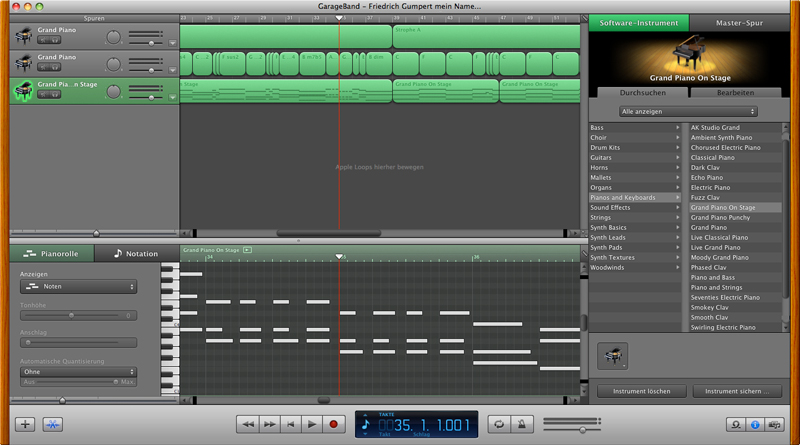Click the Anschlag velocity slider

(x=78, y=342)
